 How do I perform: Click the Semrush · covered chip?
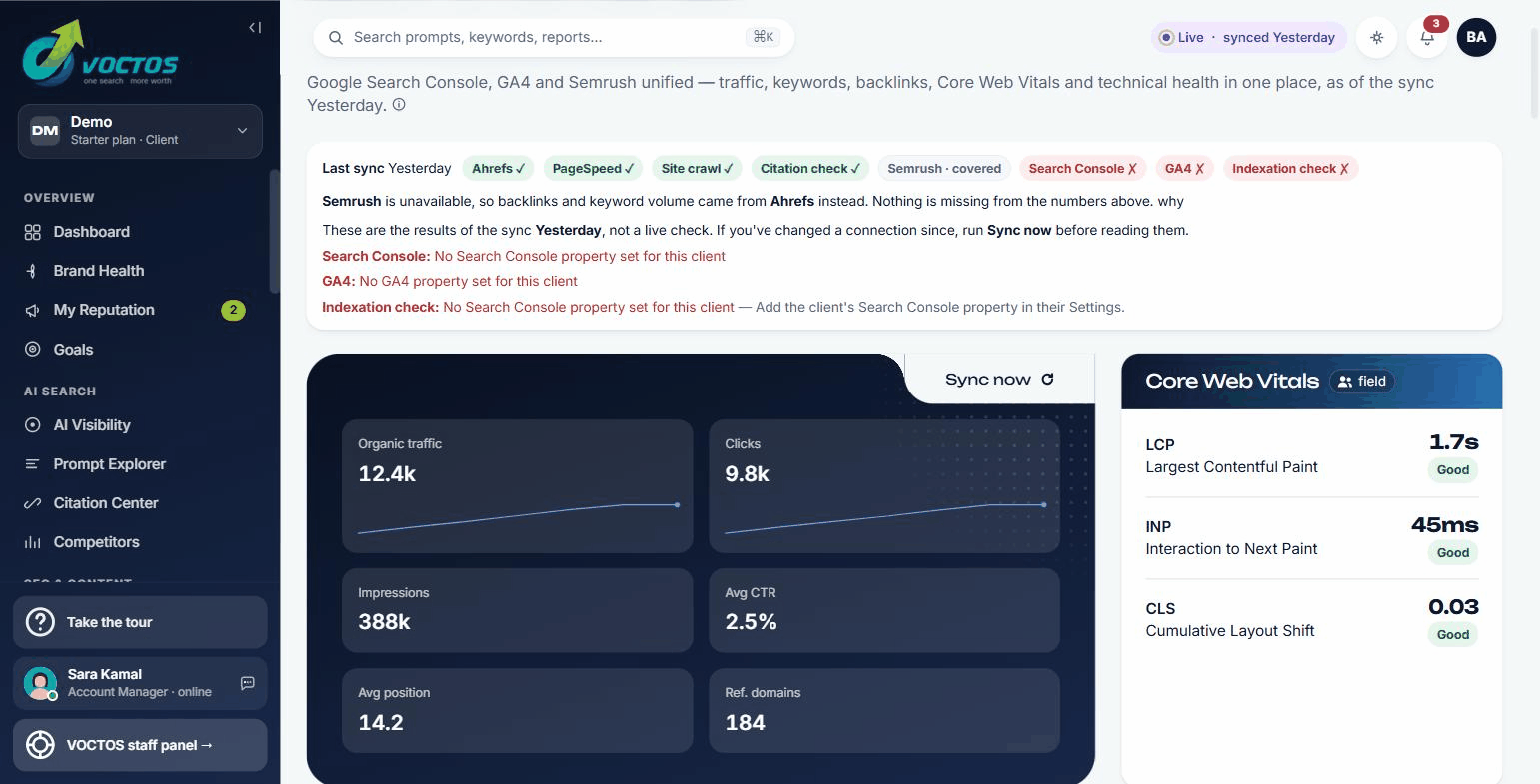tap(944, 168)
